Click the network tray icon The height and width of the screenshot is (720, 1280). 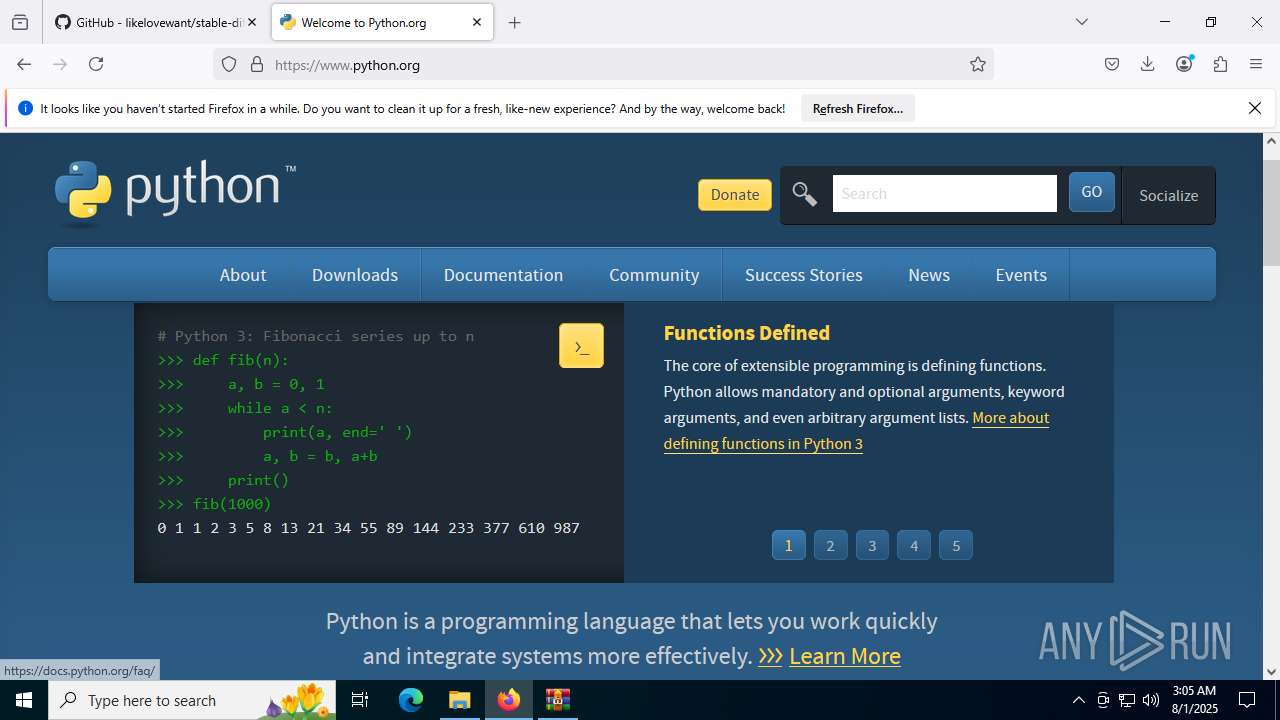(1127, 700)
